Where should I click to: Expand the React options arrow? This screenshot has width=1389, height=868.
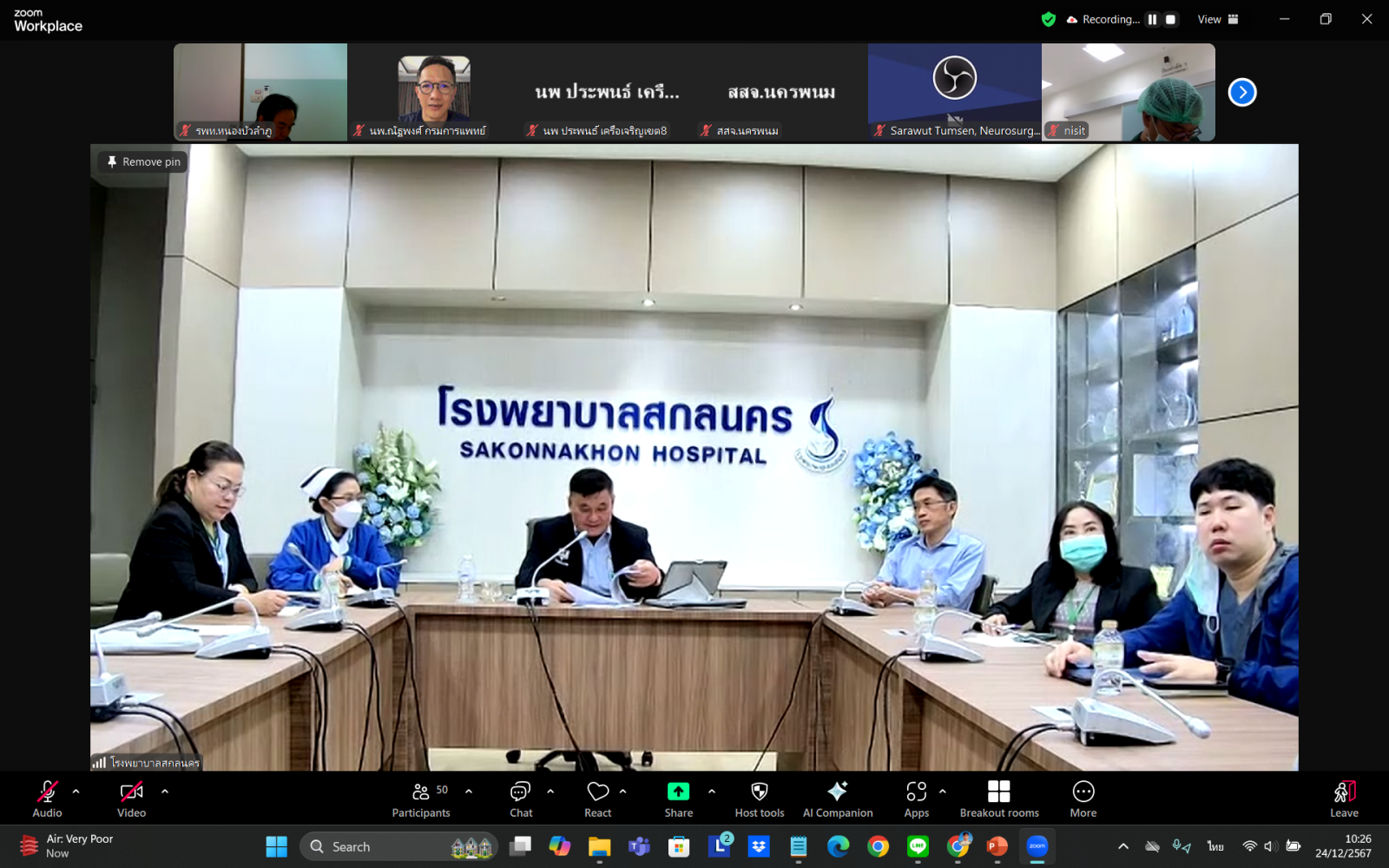pos(623,792)
